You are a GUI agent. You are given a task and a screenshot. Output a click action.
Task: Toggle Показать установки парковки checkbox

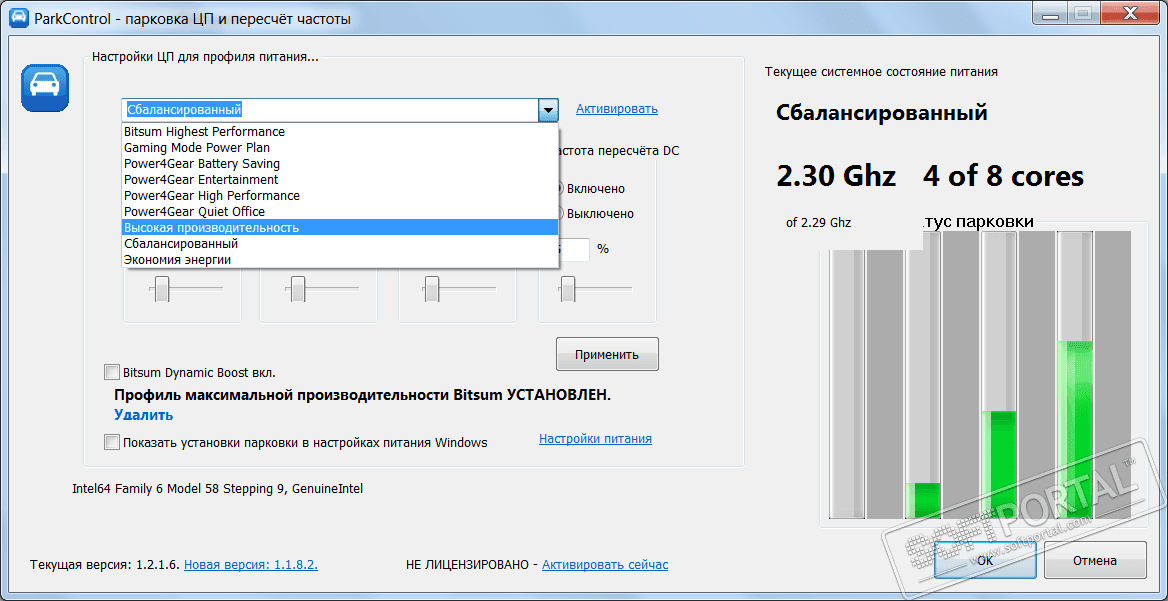(x=112, y=442)
